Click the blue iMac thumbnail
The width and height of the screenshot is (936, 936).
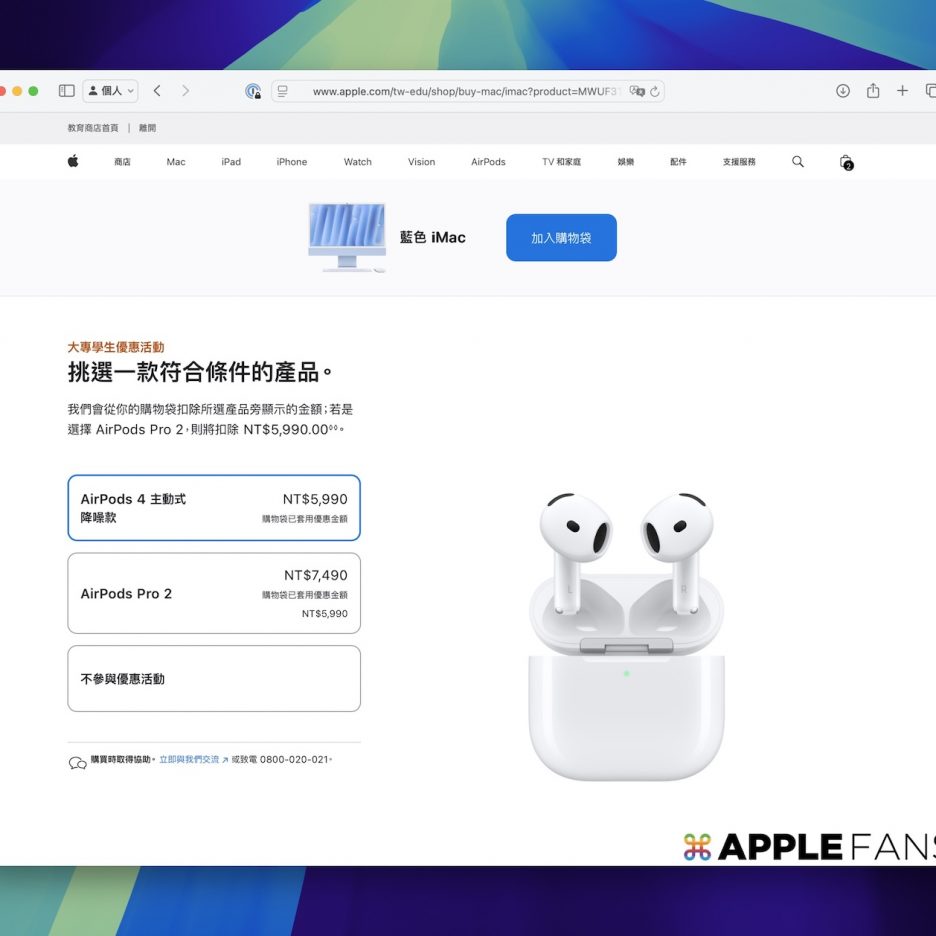pyautogui.click(x=347, y=237)
